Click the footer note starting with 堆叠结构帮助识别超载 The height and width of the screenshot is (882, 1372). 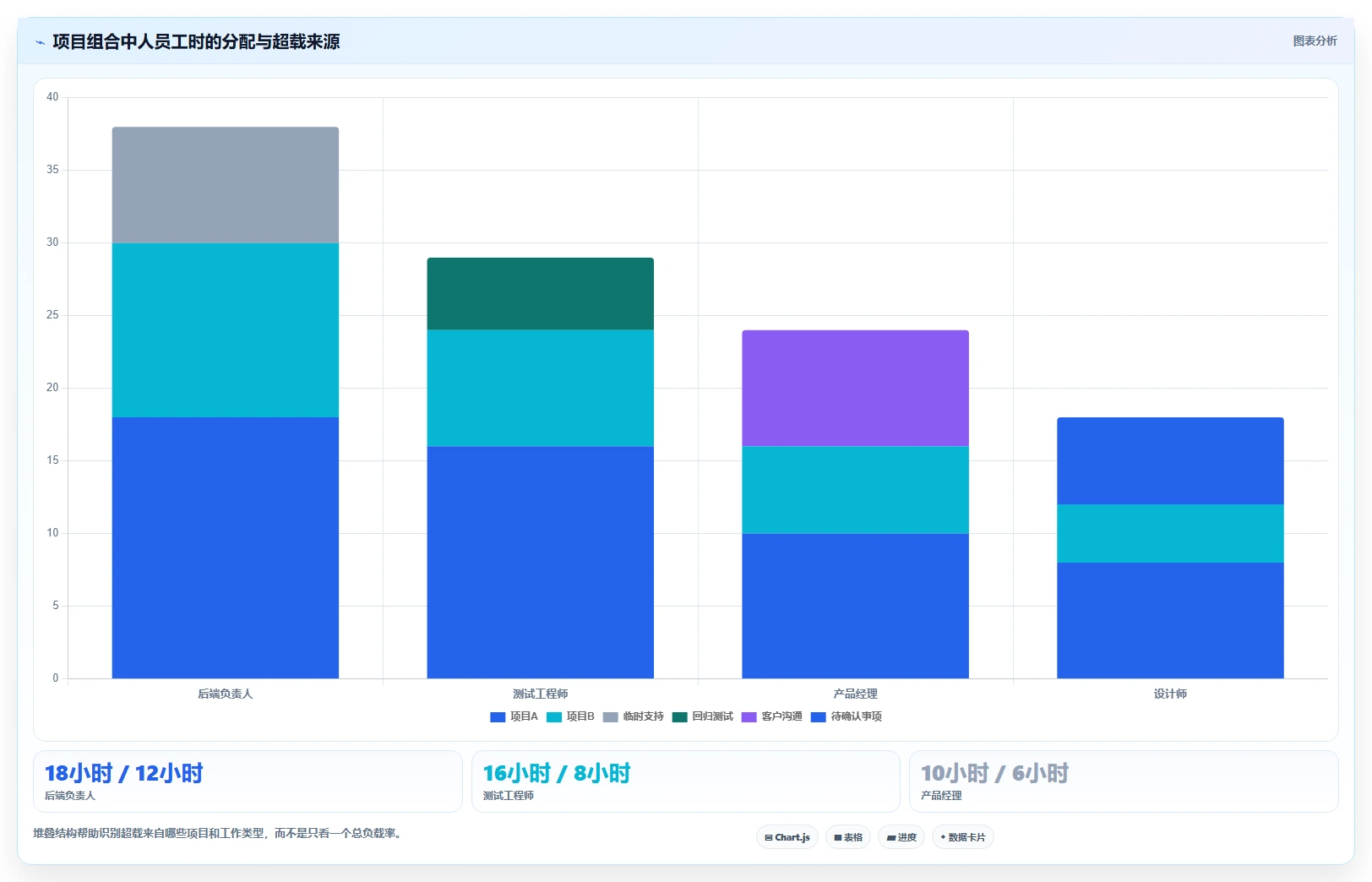point(218,833)
